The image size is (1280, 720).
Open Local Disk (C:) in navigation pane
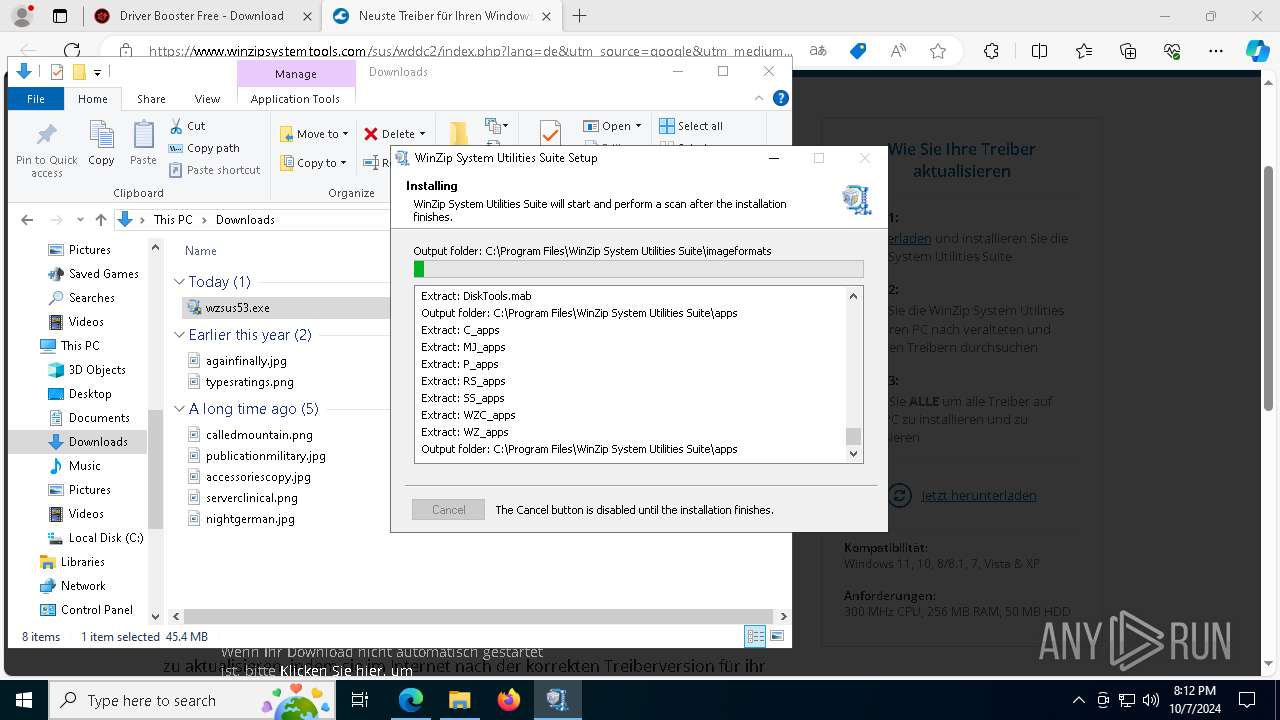(106, 538)
